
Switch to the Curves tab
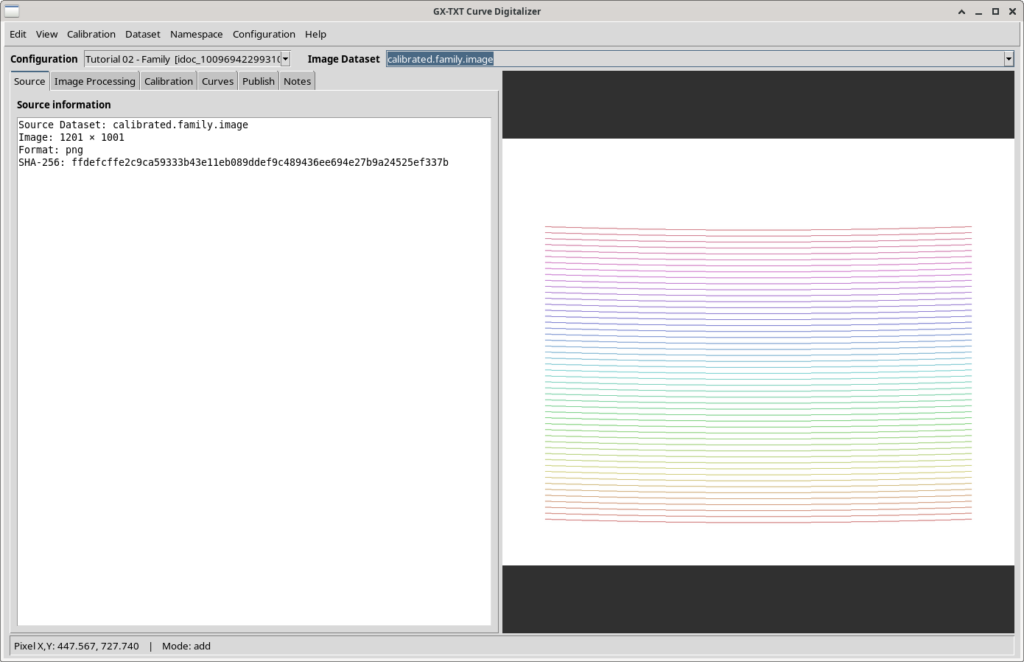[x=217, y=81]
